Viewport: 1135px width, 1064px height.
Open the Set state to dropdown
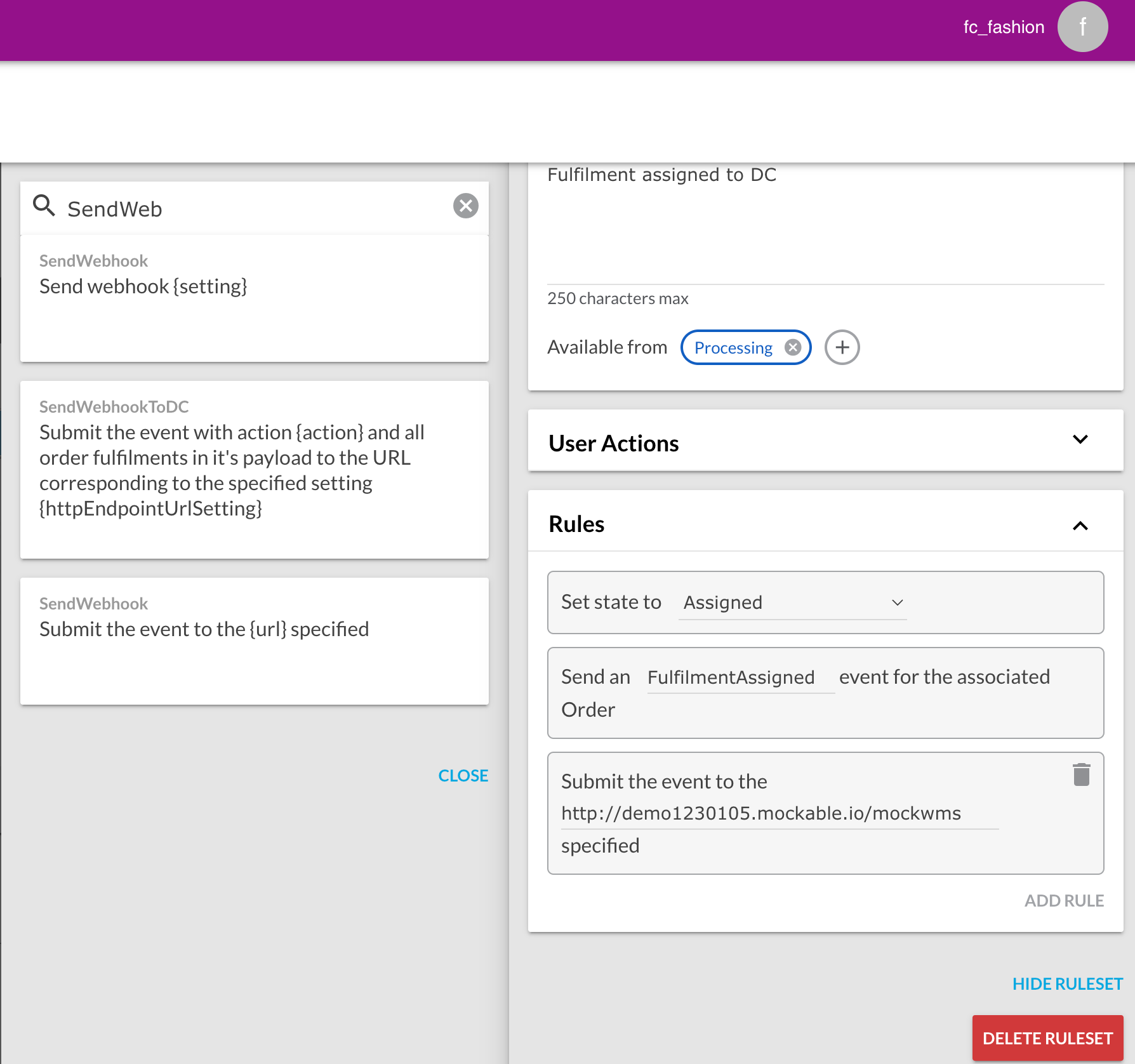click(x=792, y=602)
